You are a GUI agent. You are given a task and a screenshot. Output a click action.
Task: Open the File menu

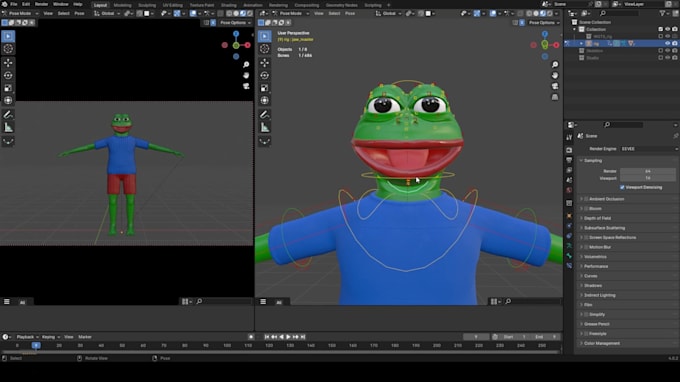click(x=14, y=4)
